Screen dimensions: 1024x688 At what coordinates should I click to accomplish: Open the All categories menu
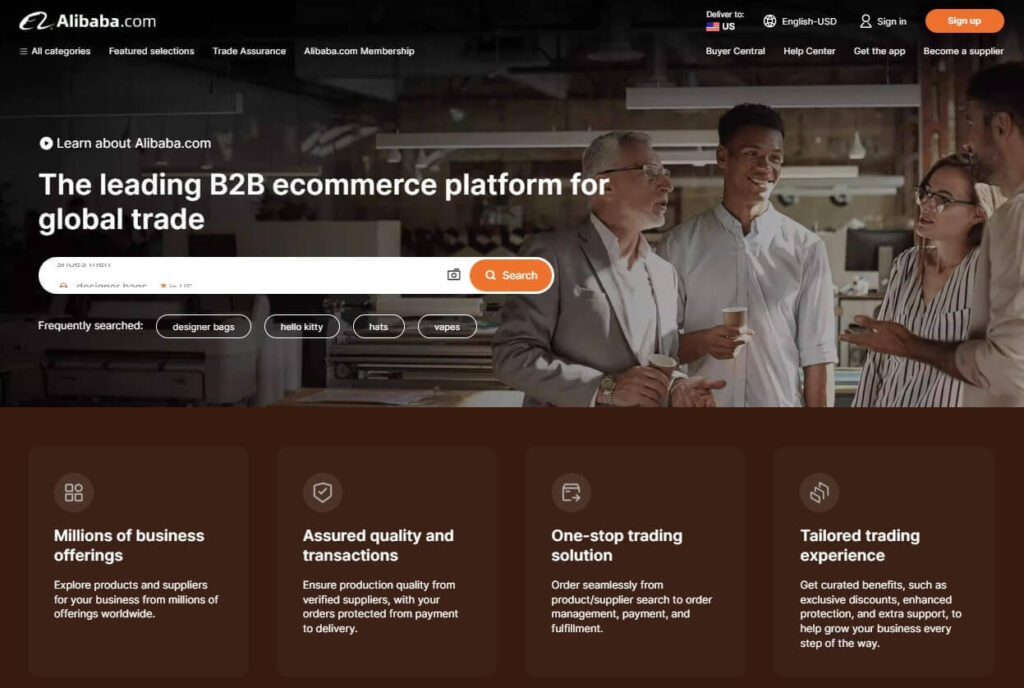click(55, 51)
